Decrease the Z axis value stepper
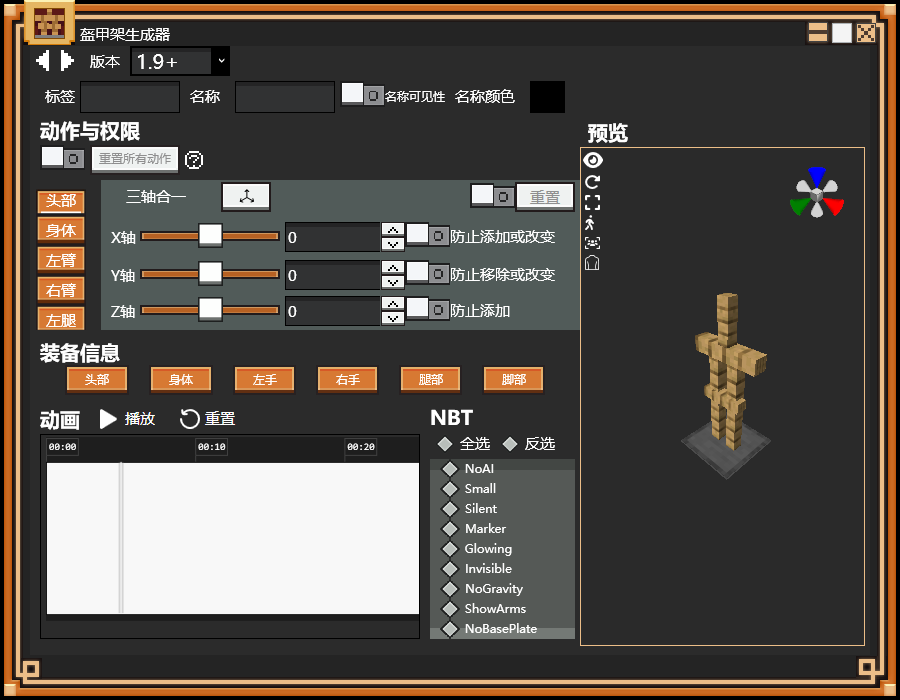900x700 pixels. [x=393, y=318]
